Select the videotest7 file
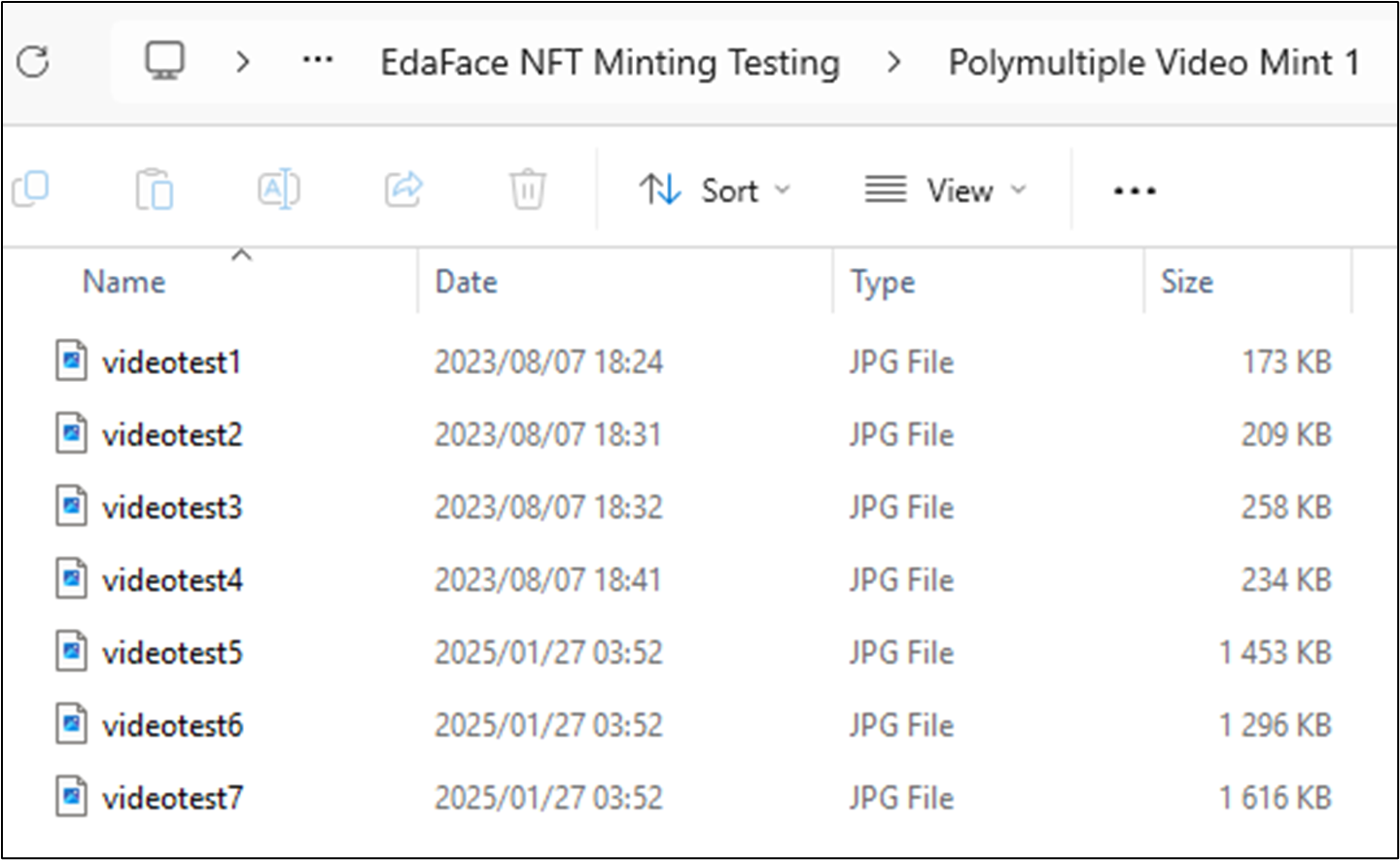 pyautogui.click(x=173, y=798)
